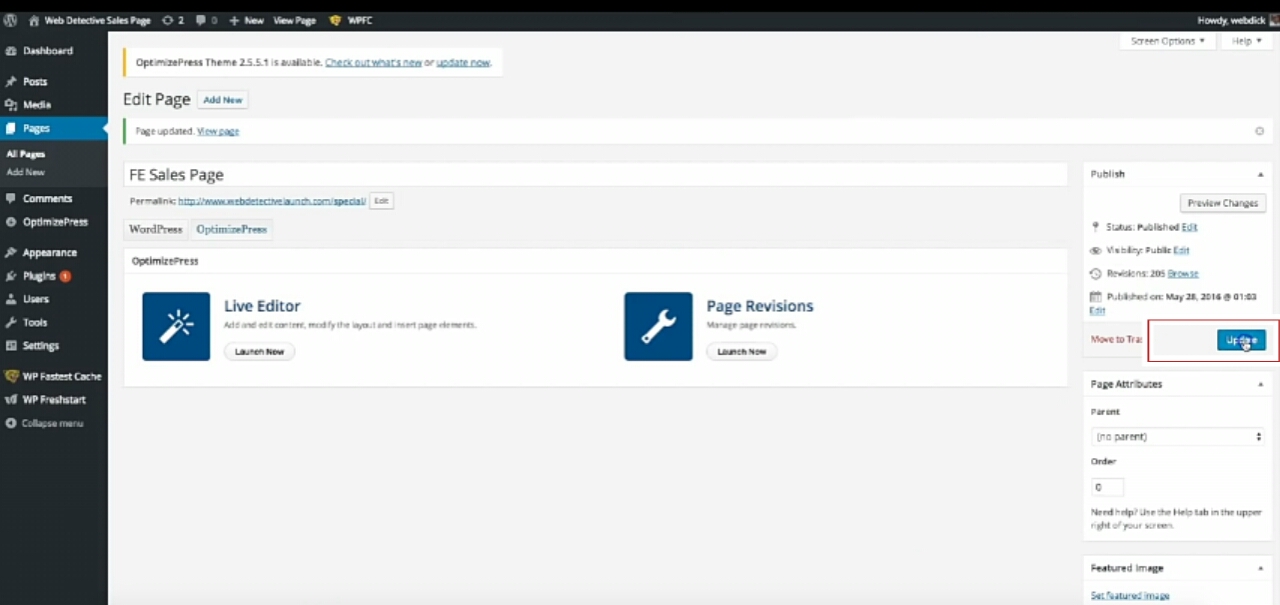Collapse the Featured Image panel
1280x605 pixels.
pos(1260,568)
